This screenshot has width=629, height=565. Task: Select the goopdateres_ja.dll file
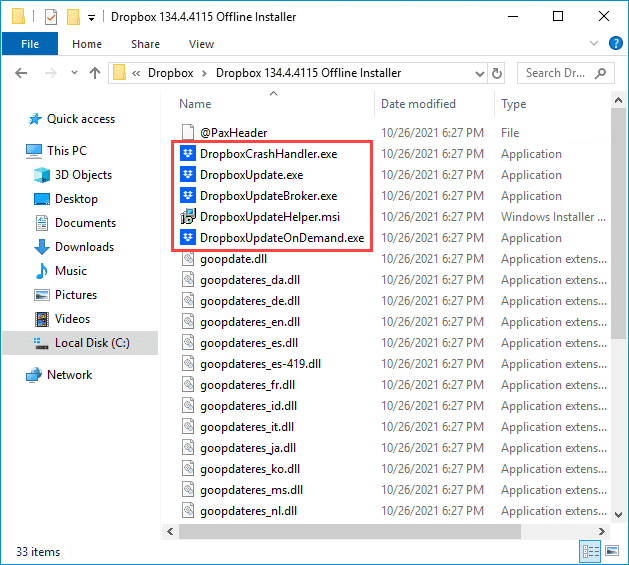click(x=248, y=448)
